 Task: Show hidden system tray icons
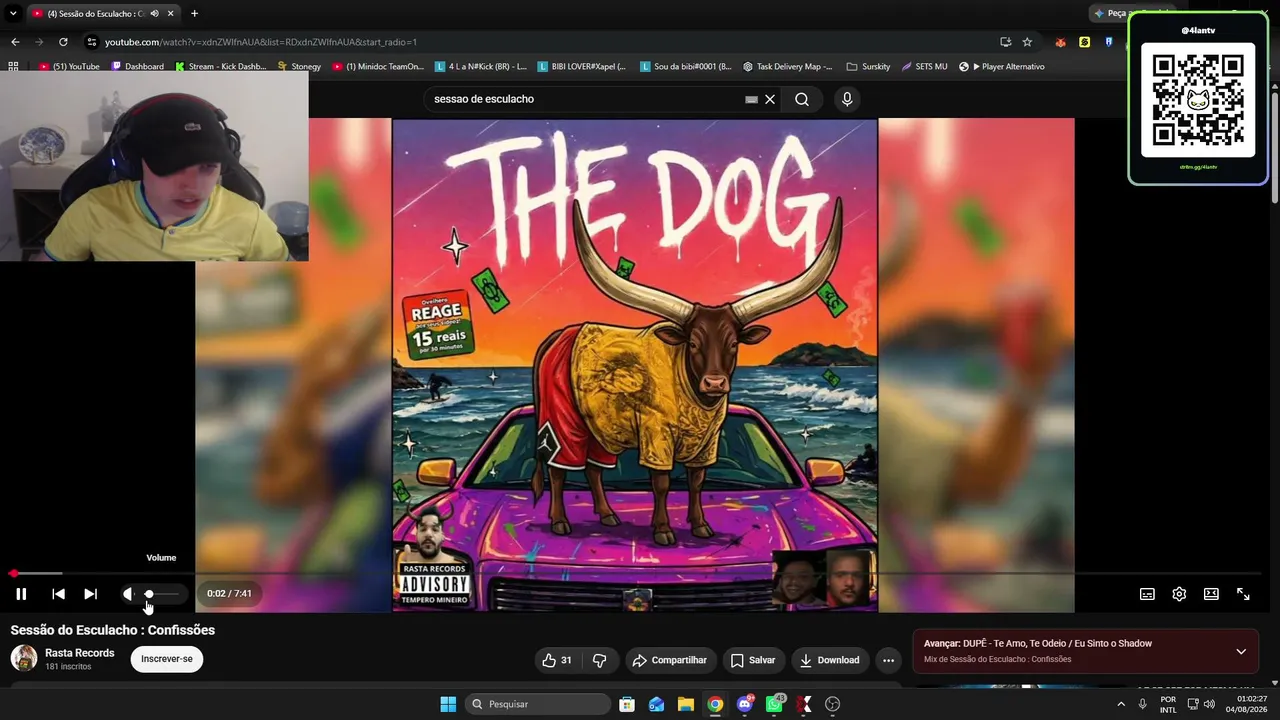1121,704
